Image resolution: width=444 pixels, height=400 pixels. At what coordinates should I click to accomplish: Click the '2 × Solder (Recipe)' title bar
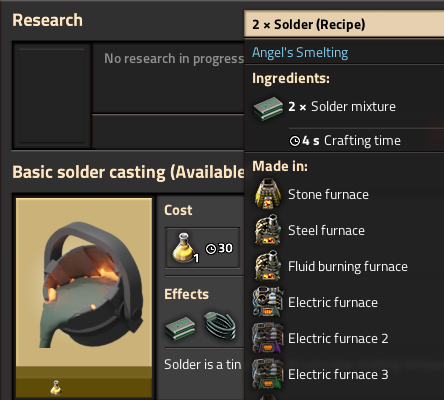[x=344, y=24]
